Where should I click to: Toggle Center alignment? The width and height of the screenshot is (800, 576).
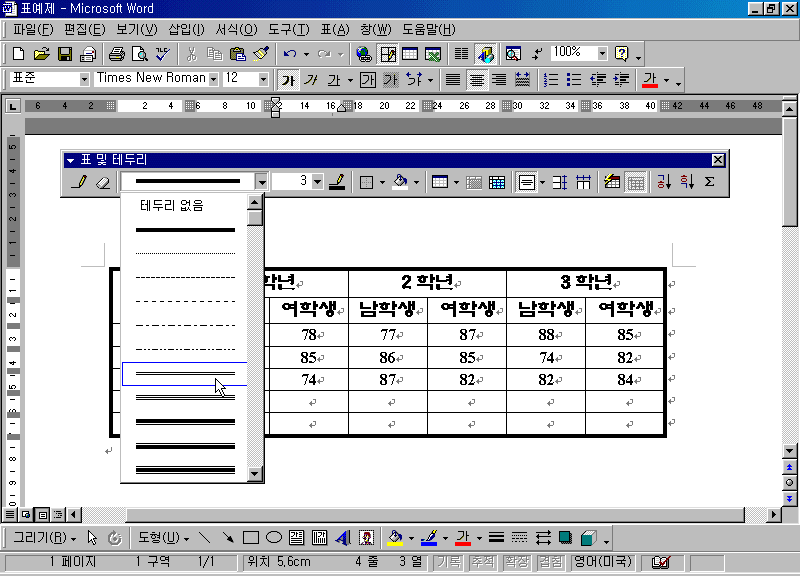click(x=476, y=80)
